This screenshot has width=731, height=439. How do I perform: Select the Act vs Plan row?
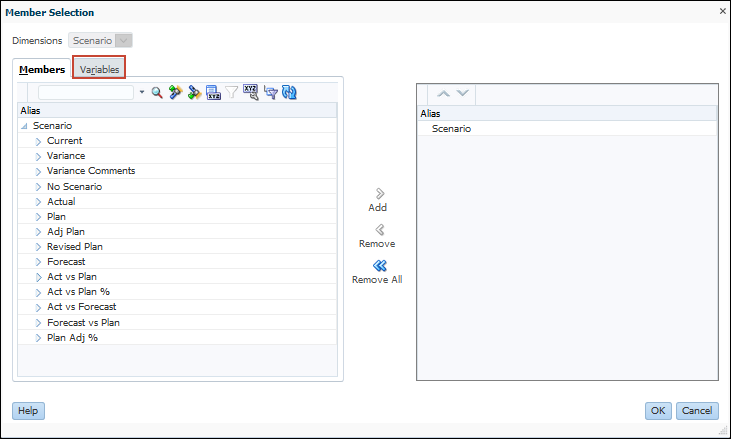[177, 276]
